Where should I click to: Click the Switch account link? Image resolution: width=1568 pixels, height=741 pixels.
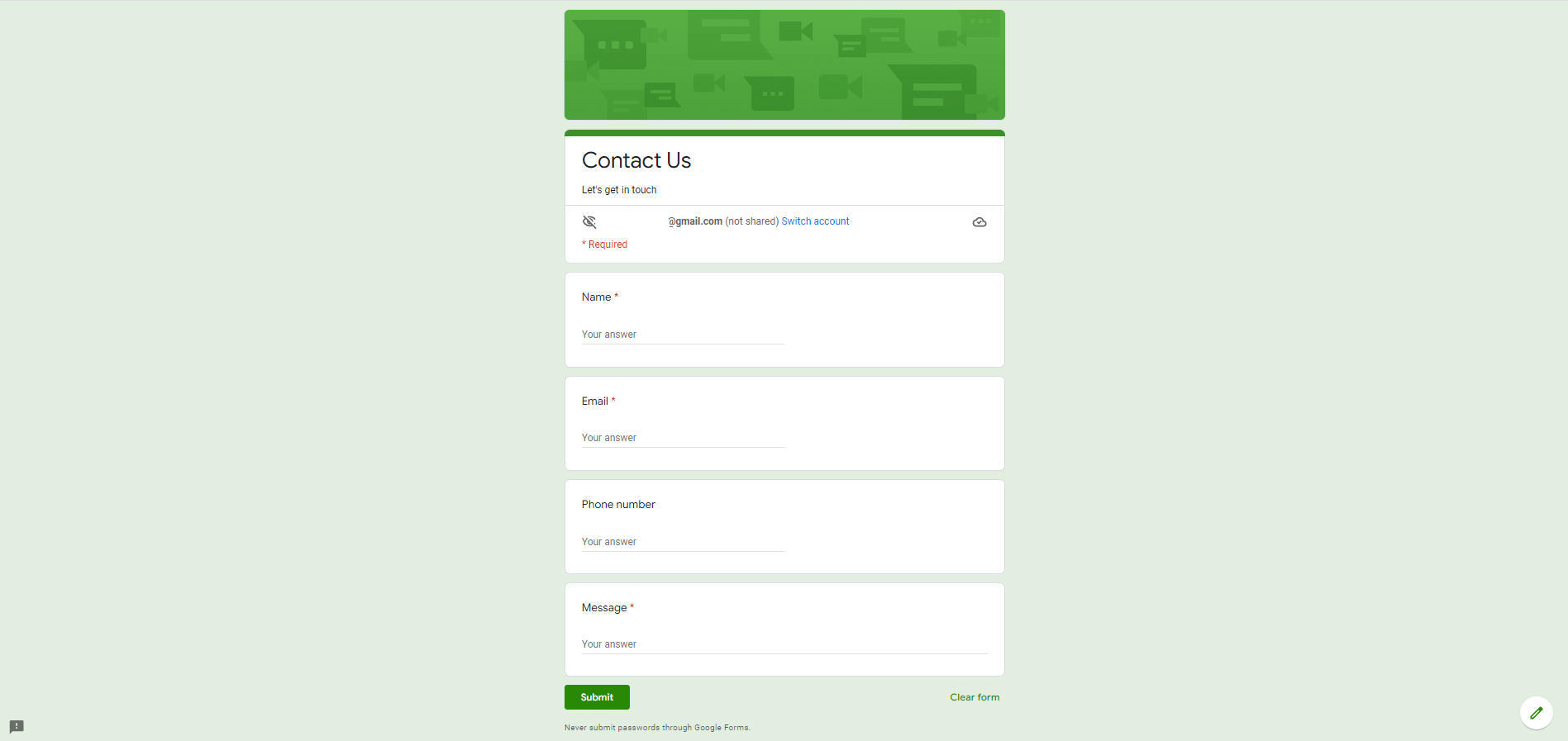point(815,221)
